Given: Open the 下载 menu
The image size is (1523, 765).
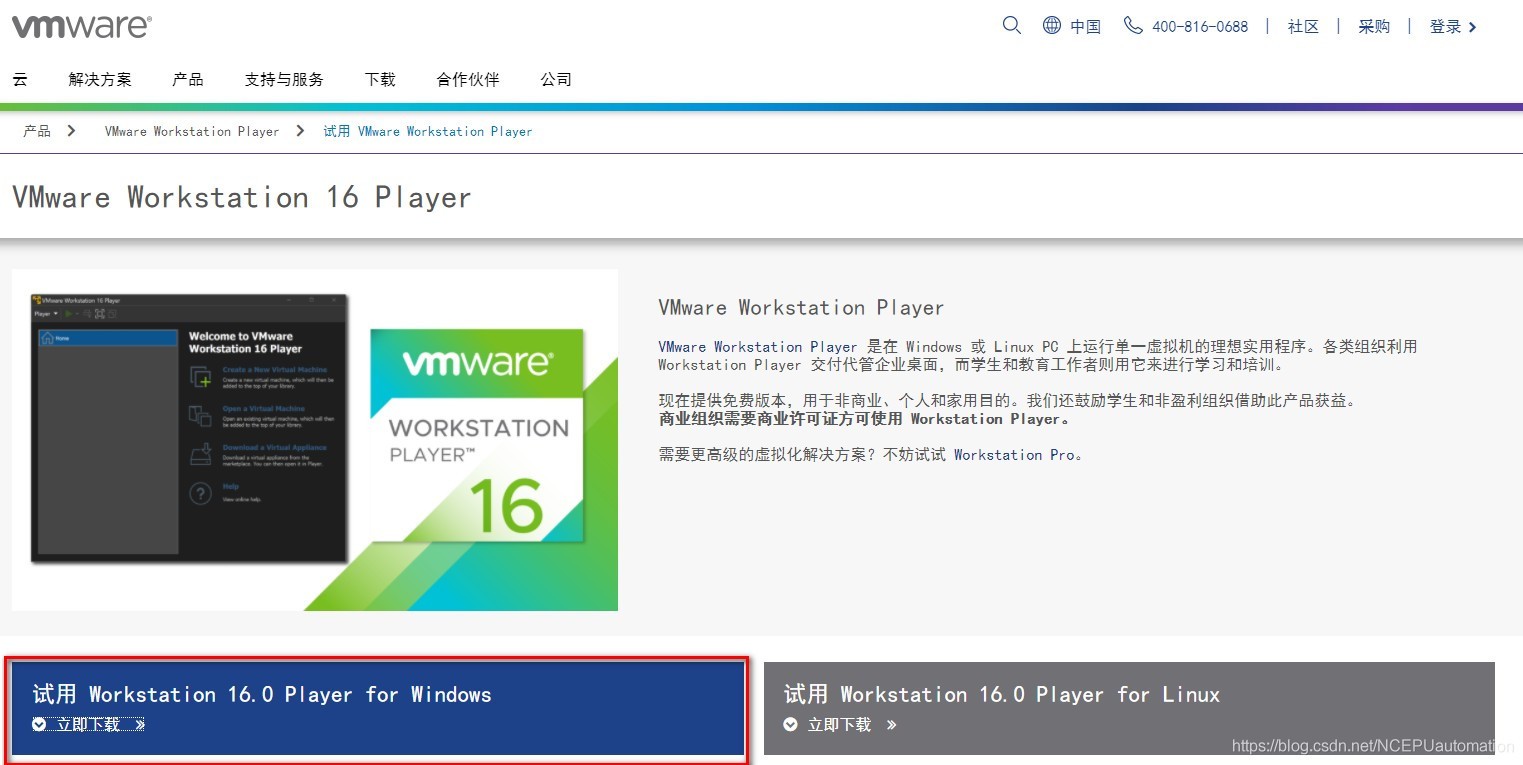Looking at the screenshot, I should [x=380, y=79].
